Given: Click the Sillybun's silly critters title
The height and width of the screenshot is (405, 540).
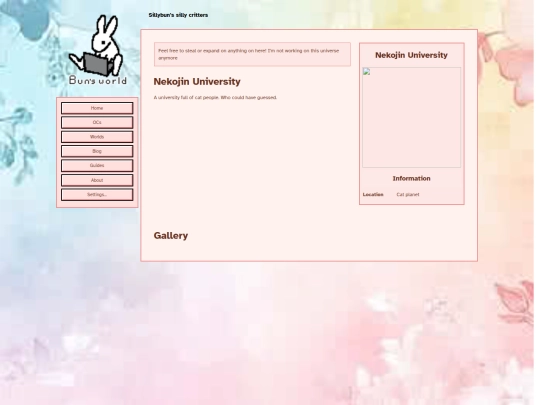Looking at the screenshot, I should [x=178, y=15].
